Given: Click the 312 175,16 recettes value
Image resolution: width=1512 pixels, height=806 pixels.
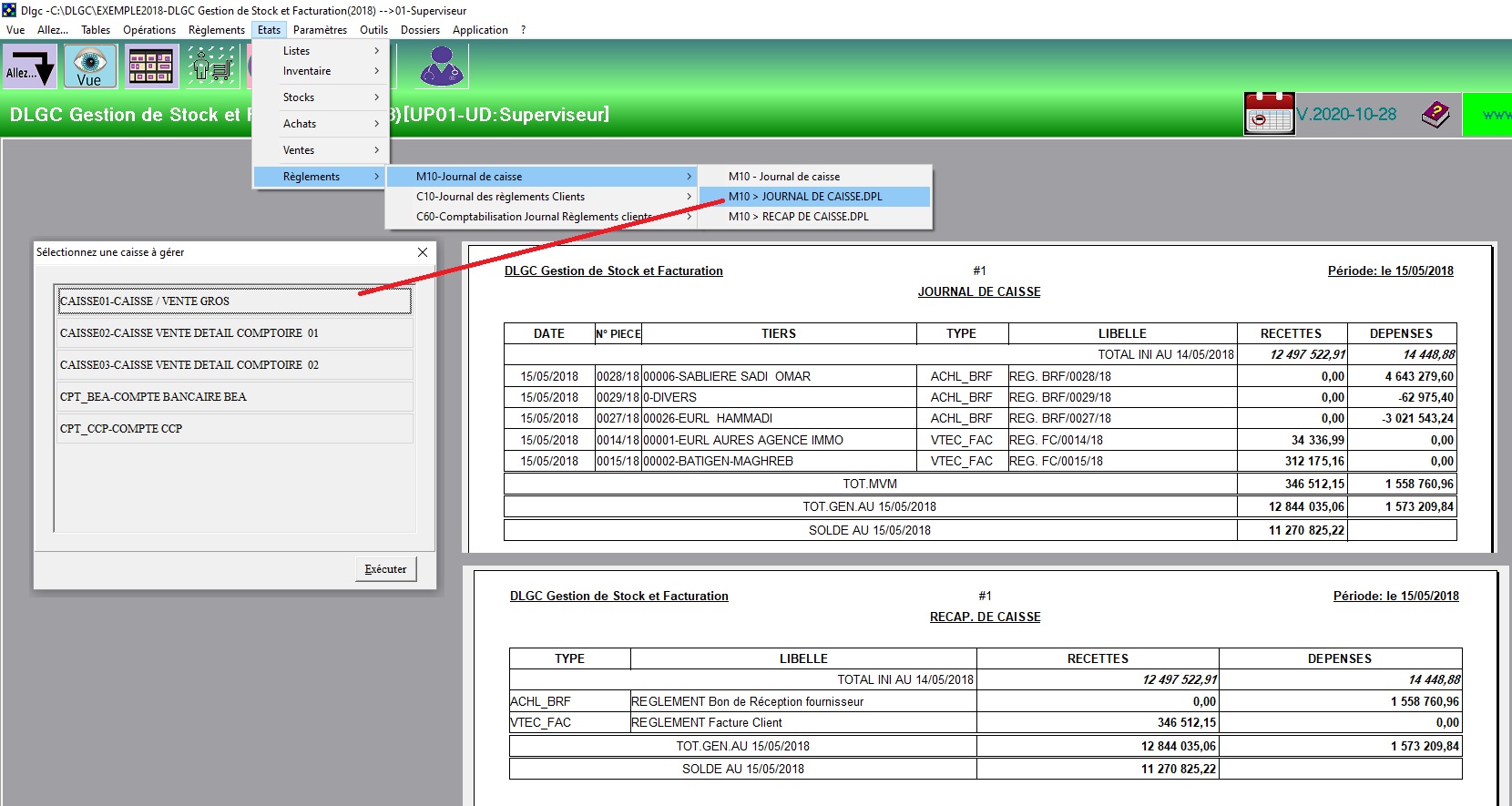Looking at the screenshot, I should point(1314,462).
